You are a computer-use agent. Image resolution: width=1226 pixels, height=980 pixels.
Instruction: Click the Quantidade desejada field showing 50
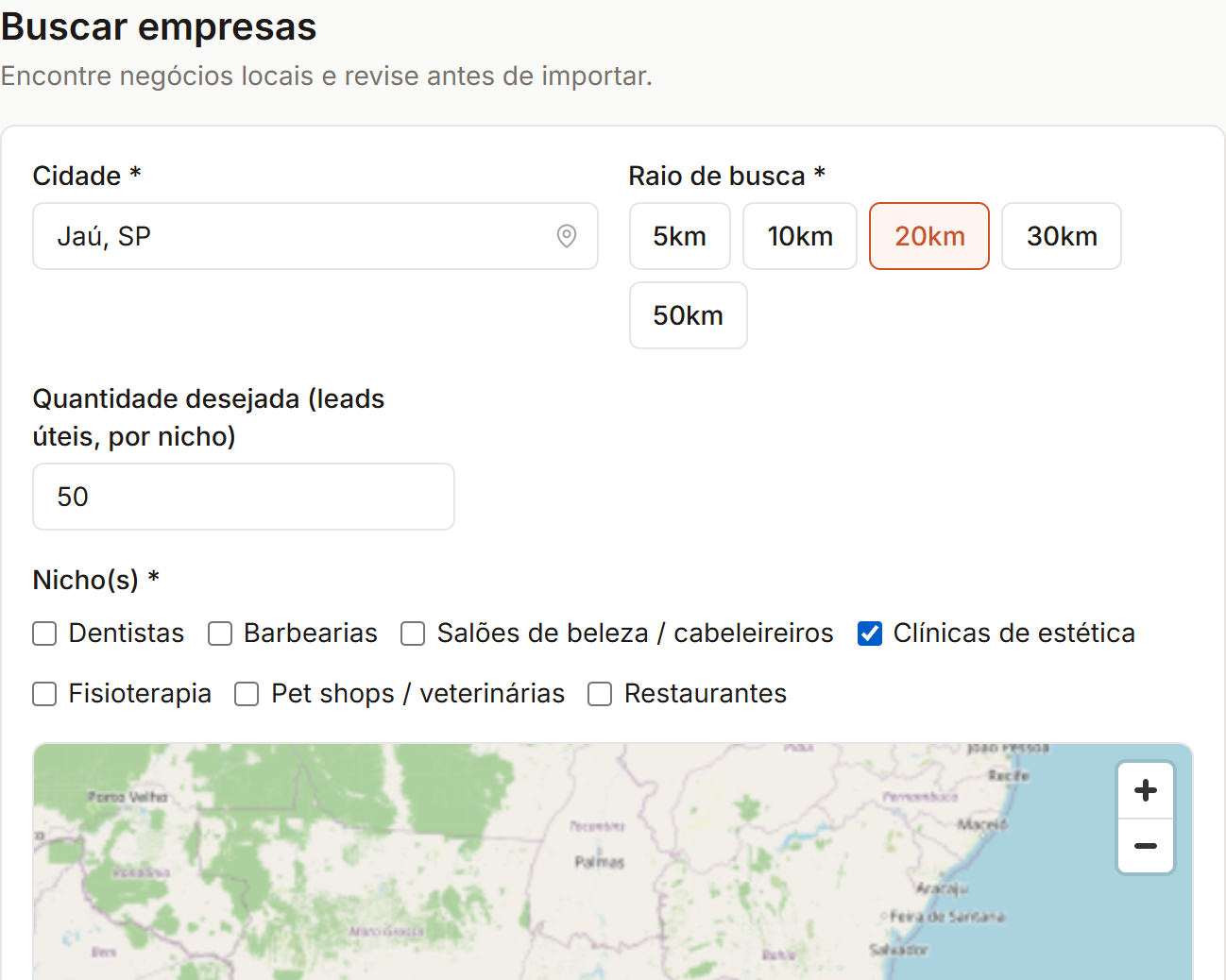(x=244, y=497)
